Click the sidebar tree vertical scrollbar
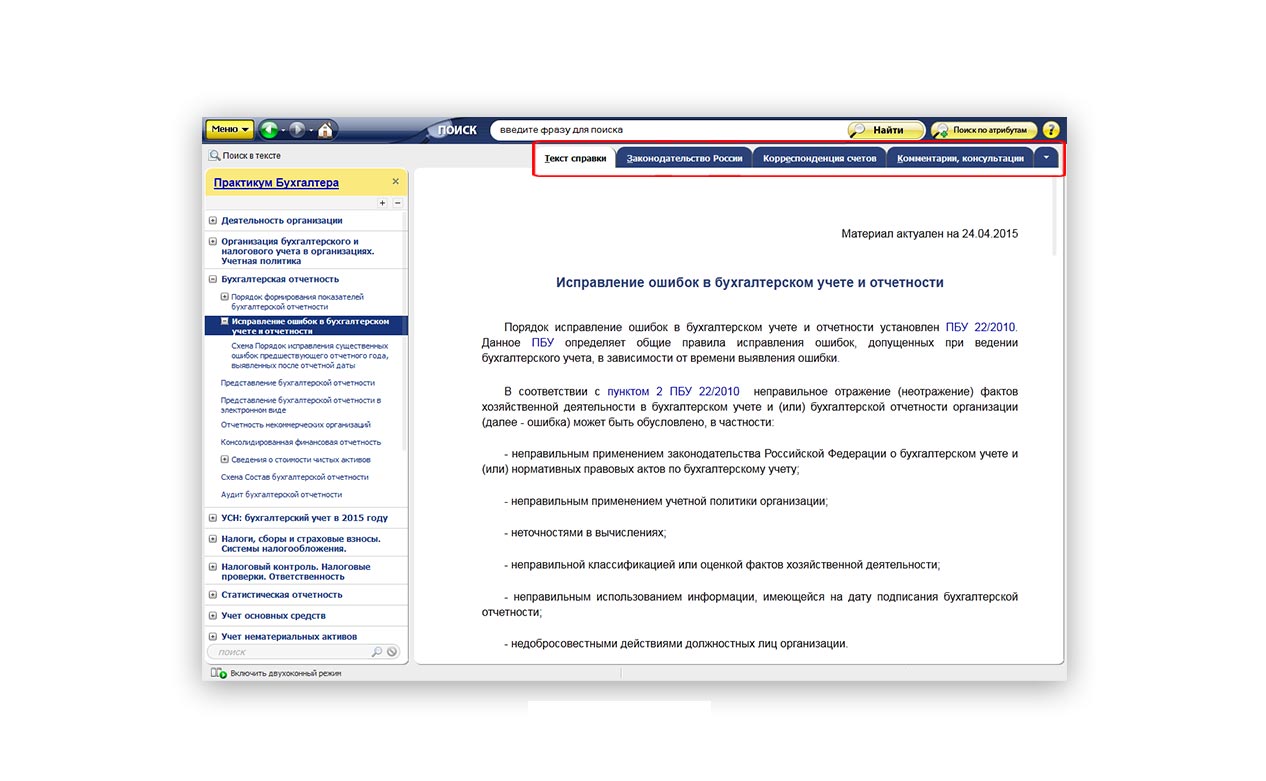This screenshot has width=1266, height=781. click(x=405, y=331)
